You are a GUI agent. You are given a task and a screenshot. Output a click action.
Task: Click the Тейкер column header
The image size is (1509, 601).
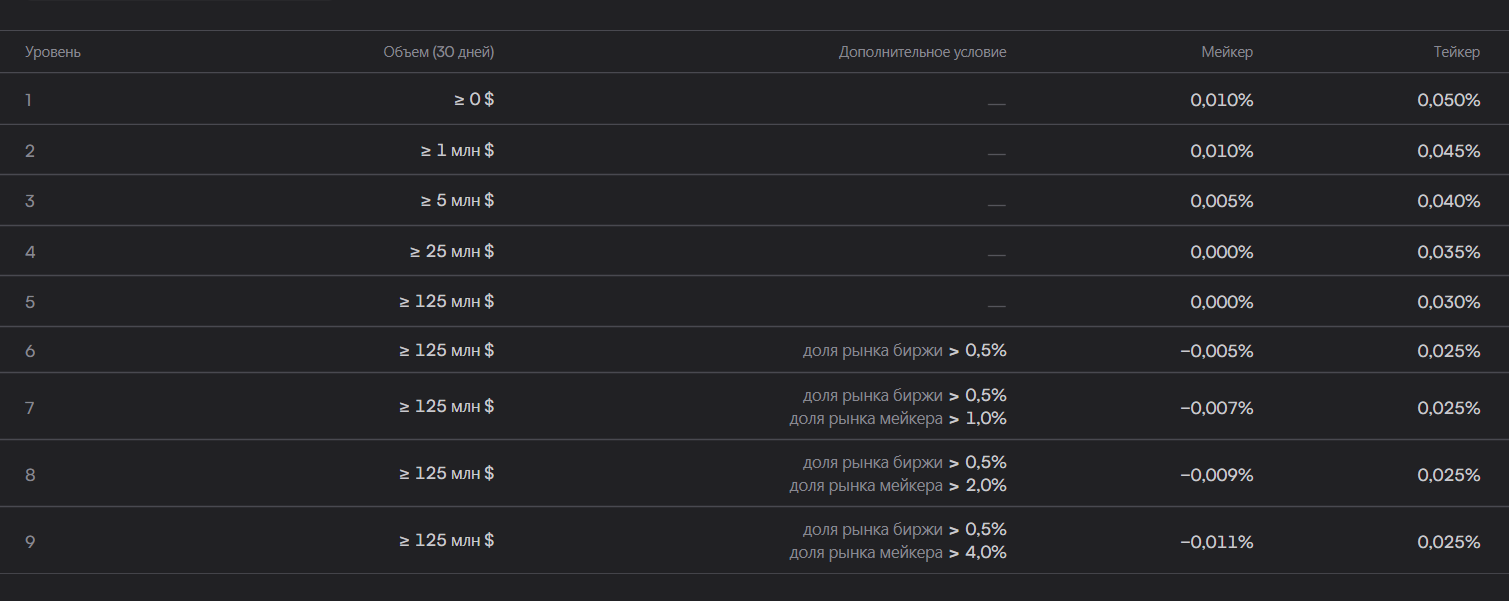coord(1457,53)
